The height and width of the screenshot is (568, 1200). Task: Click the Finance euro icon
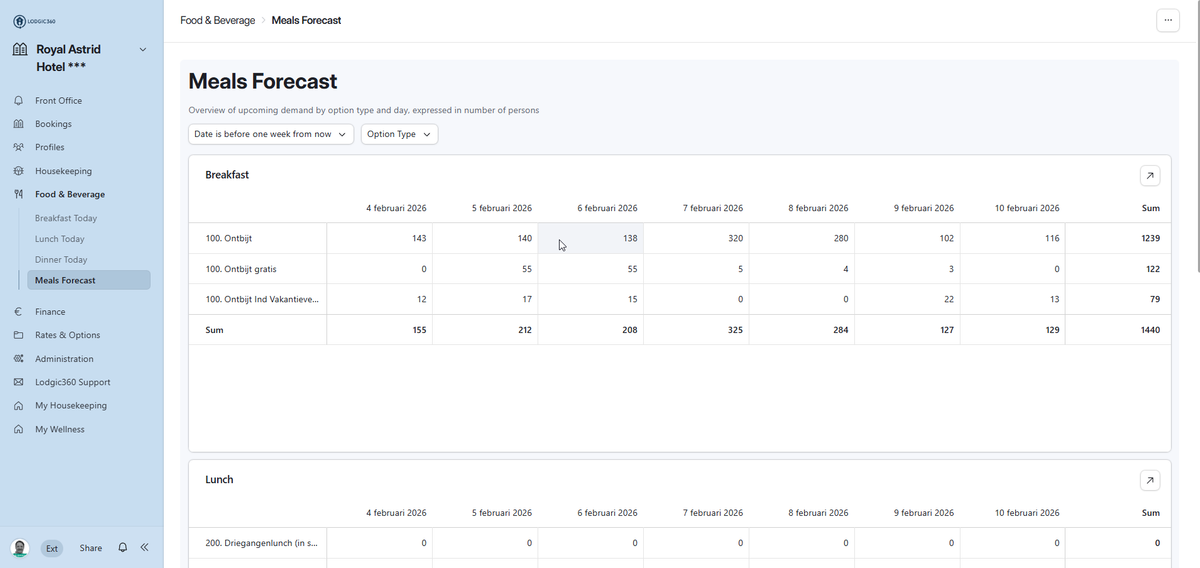coord(18,312)
